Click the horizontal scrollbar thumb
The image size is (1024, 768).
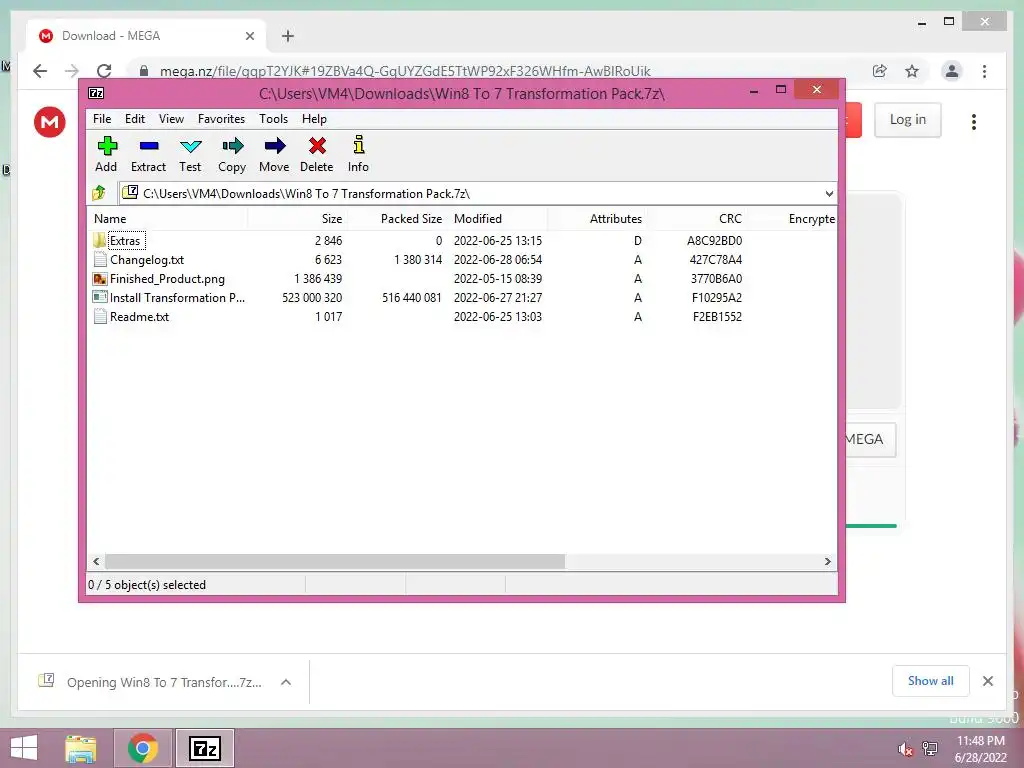(335, 562)
